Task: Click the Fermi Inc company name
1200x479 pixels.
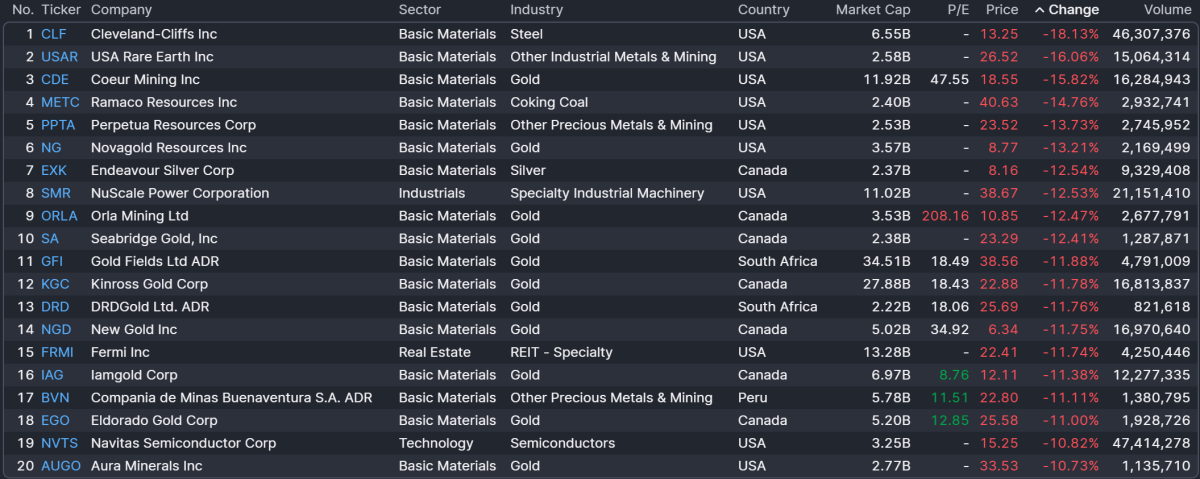Action: (120, 352)
